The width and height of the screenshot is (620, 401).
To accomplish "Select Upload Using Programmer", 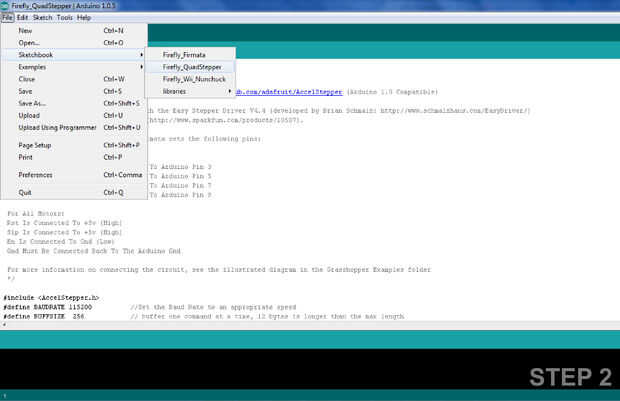I will pyautogui.click(x=74, y=127).
